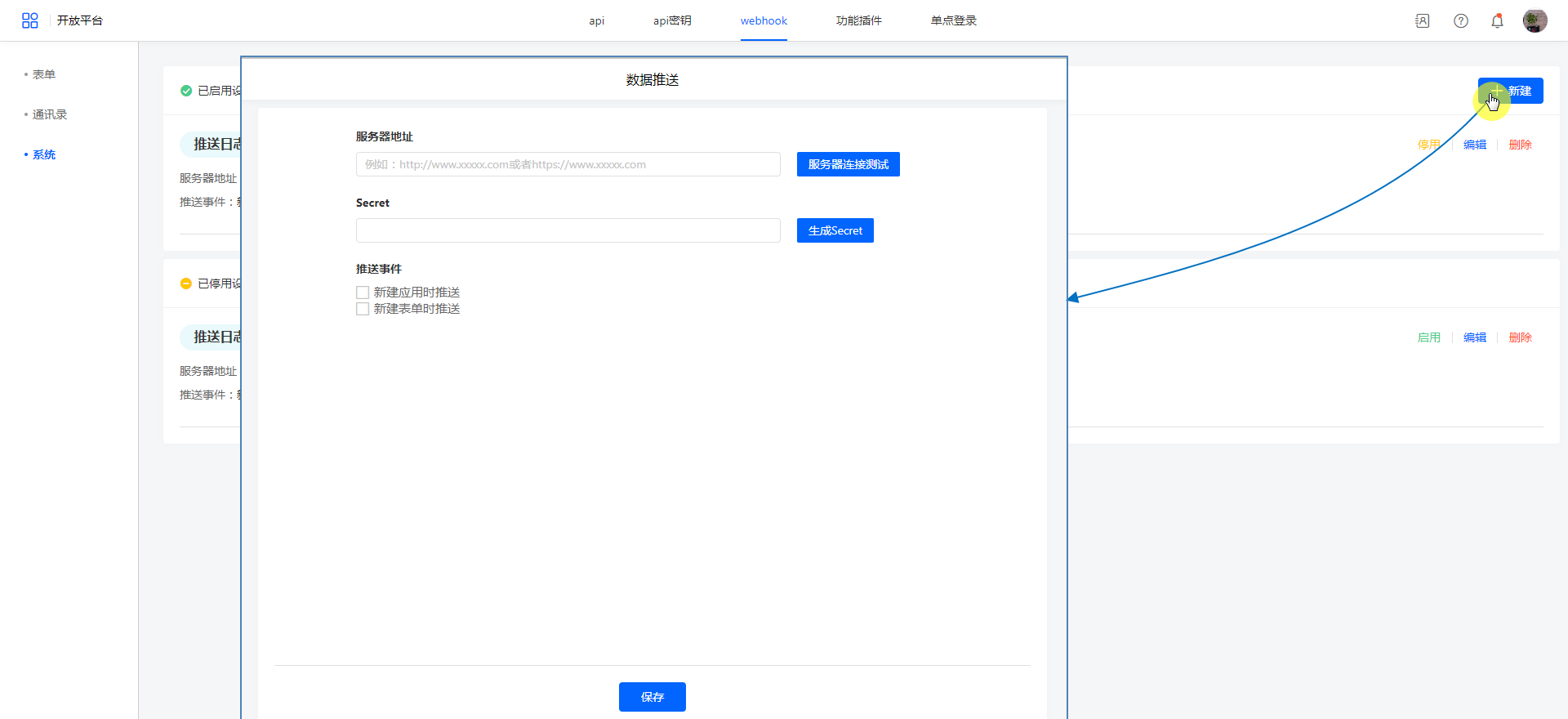Save the webhook with 保存 button

click(652, 697)
